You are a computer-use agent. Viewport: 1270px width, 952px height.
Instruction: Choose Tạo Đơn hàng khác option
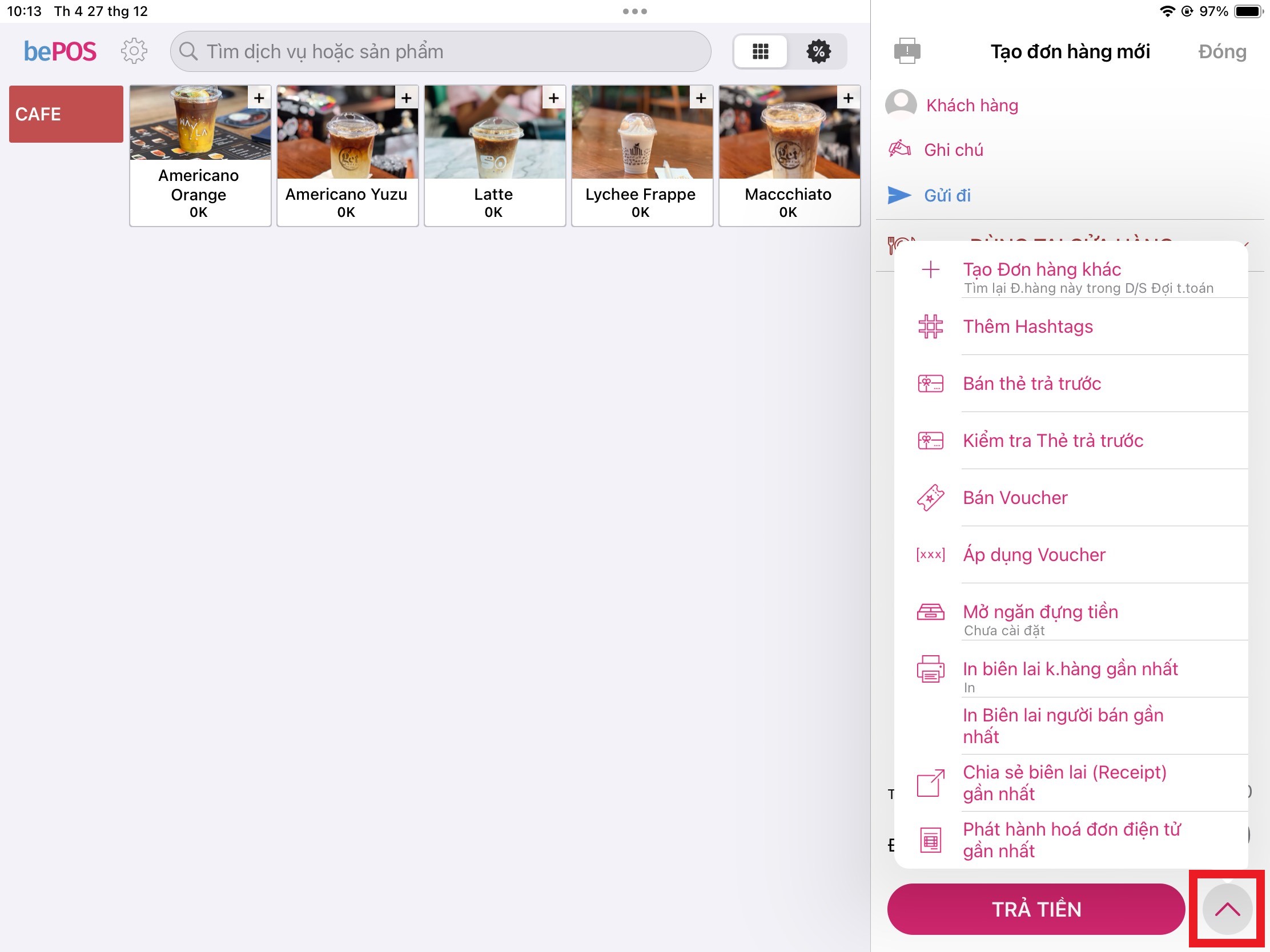(x=1042, y=270)
